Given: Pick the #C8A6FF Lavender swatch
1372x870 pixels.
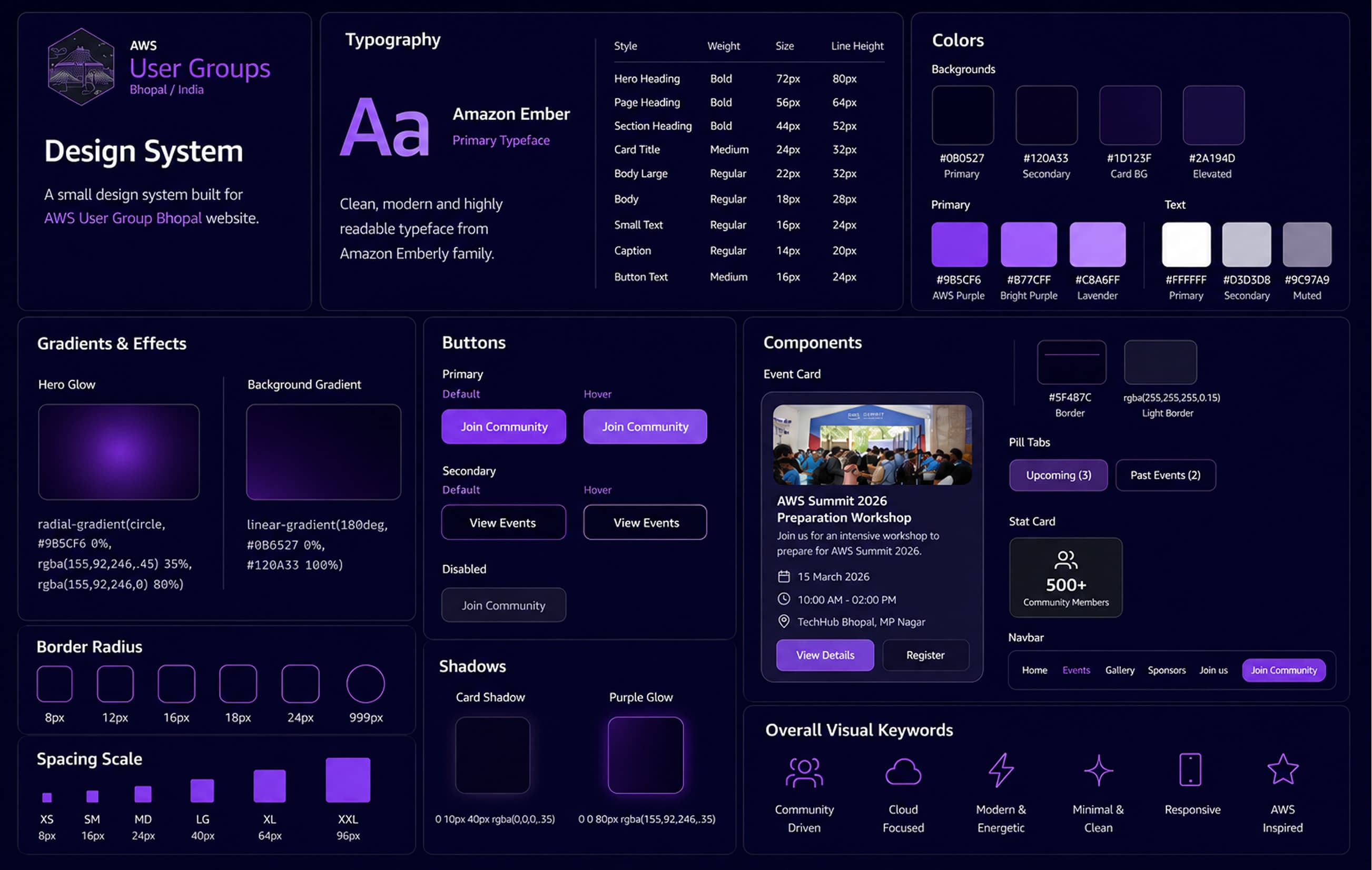Looking at the screenshot, I should [1098, 244].
